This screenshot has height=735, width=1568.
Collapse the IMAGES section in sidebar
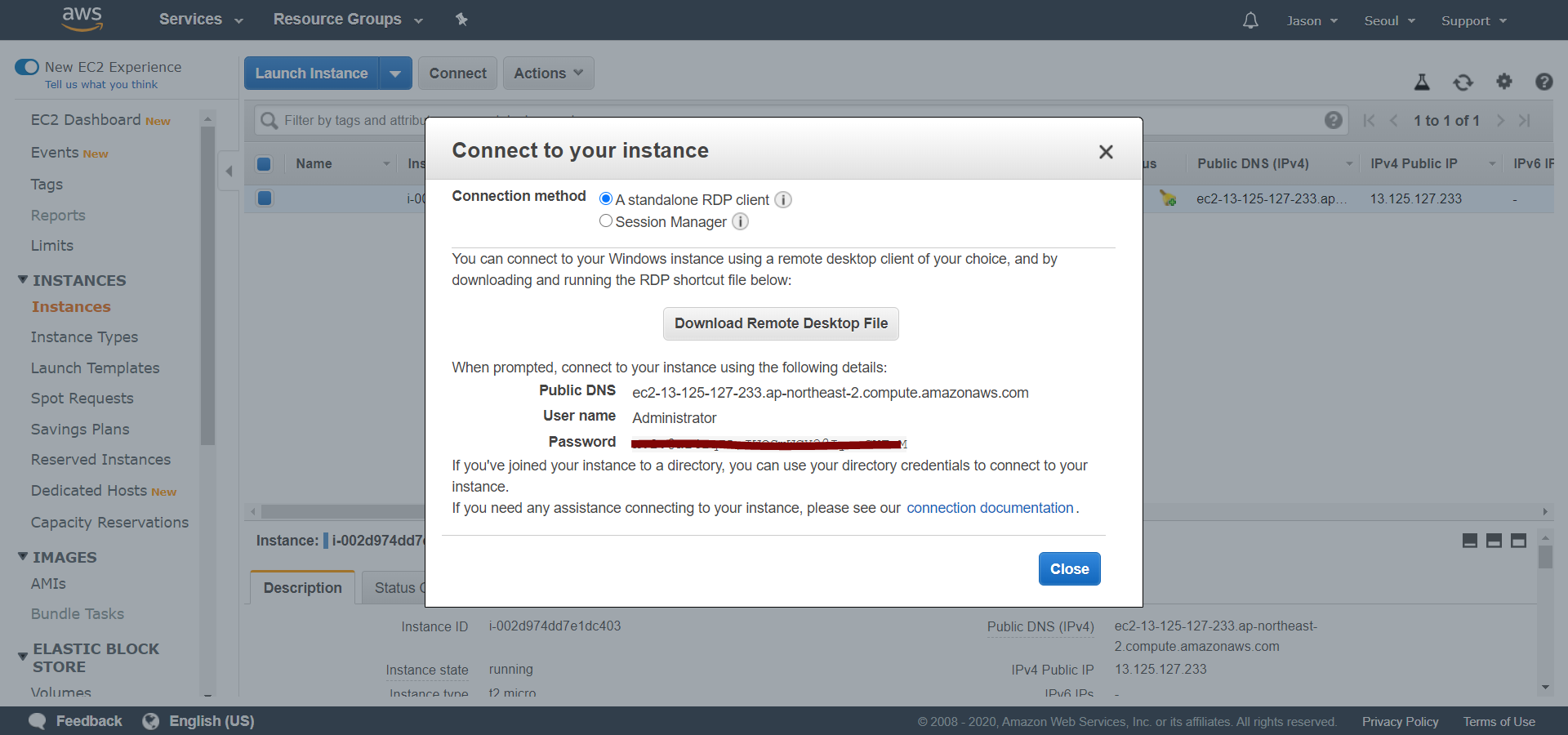[23, 557]
